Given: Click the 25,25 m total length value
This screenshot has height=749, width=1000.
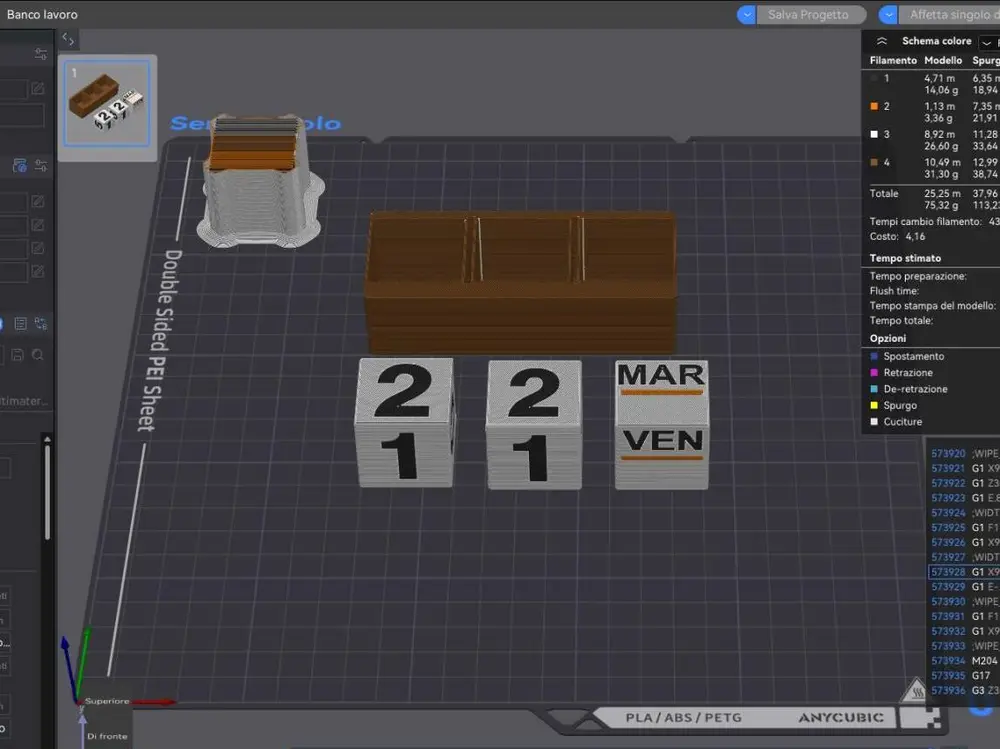Looking at the screenshot, I should [x=942, y=193].
